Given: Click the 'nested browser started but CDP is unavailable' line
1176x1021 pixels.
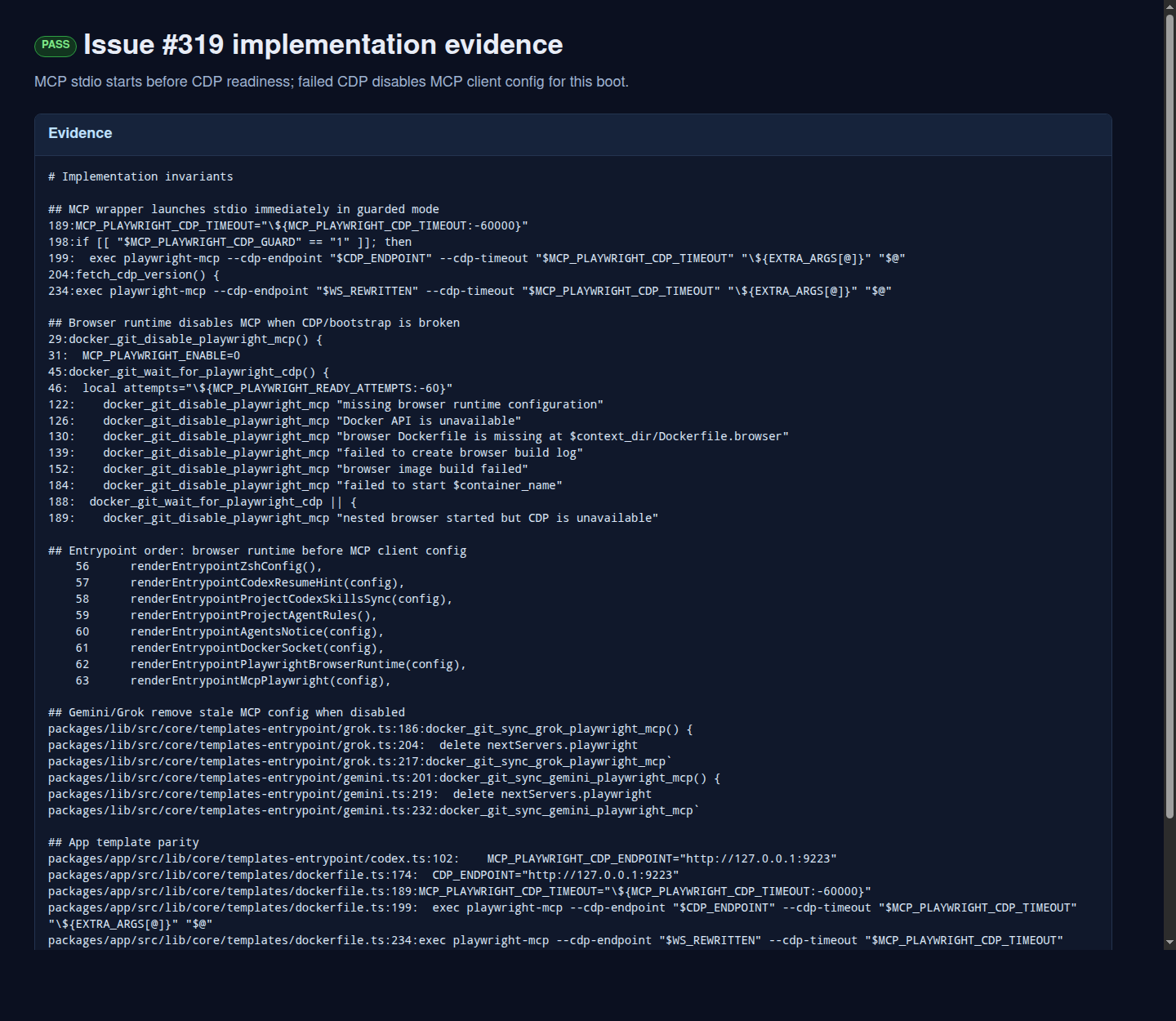Looking at the screenshot, I should [354, 519].
